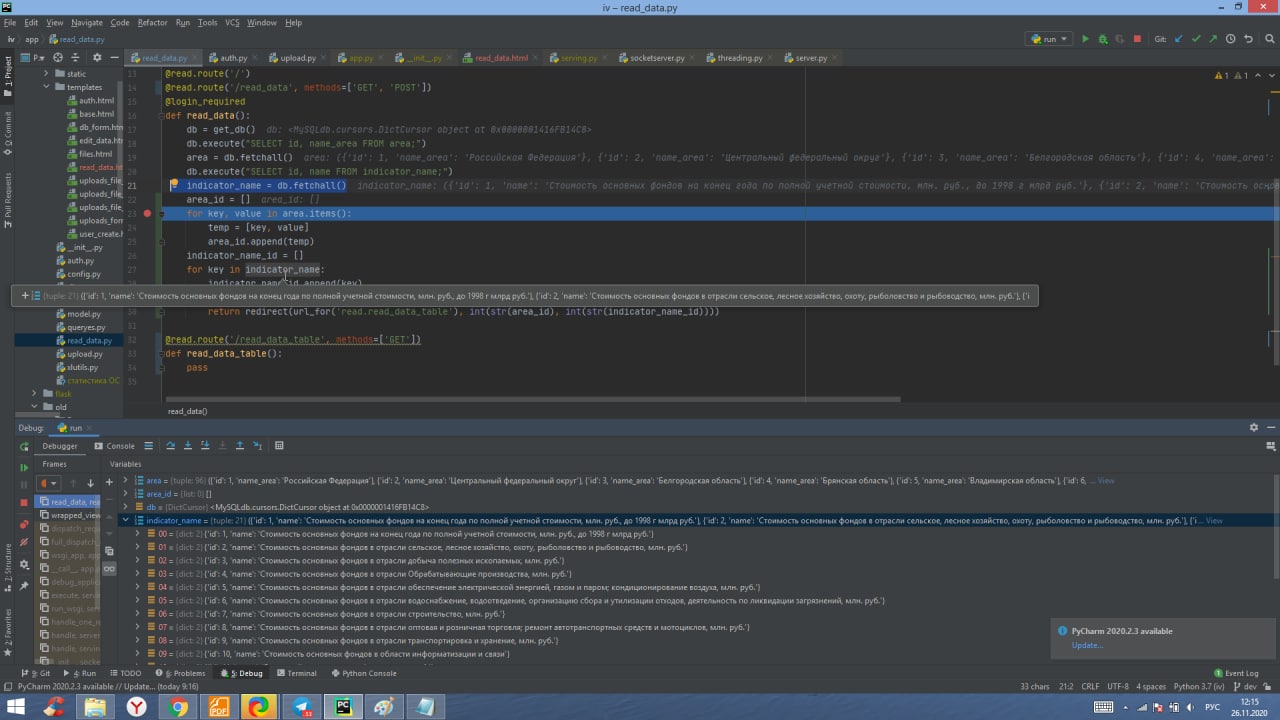Click the Python 3.7 (iv) interpreter in status bar
This screenshot has width=1280, height=720.
tap(1199, 686)
